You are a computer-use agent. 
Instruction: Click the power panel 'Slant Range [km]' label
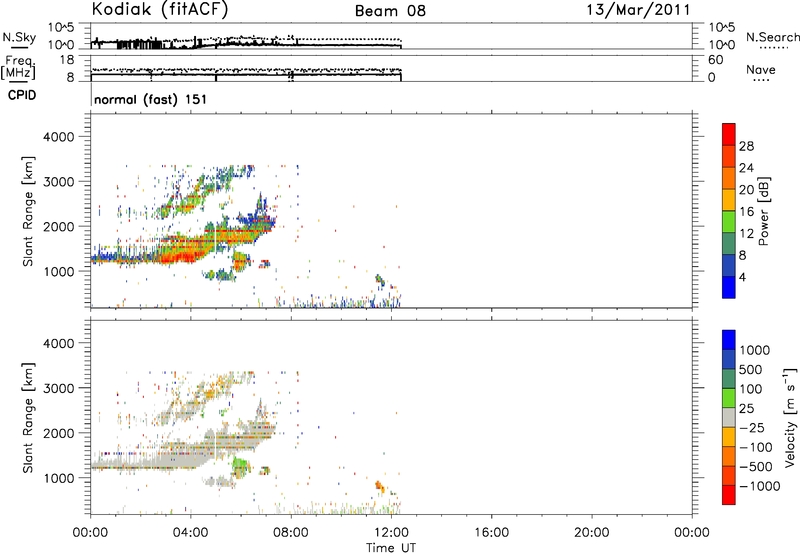[28, 211]
